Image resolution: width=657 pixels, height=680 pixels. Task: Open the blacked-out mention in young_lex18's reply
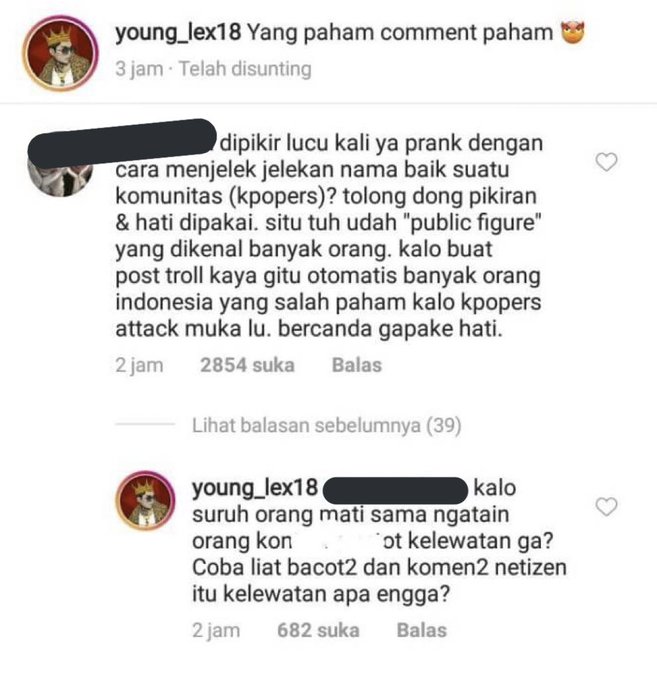click(395, 490)
